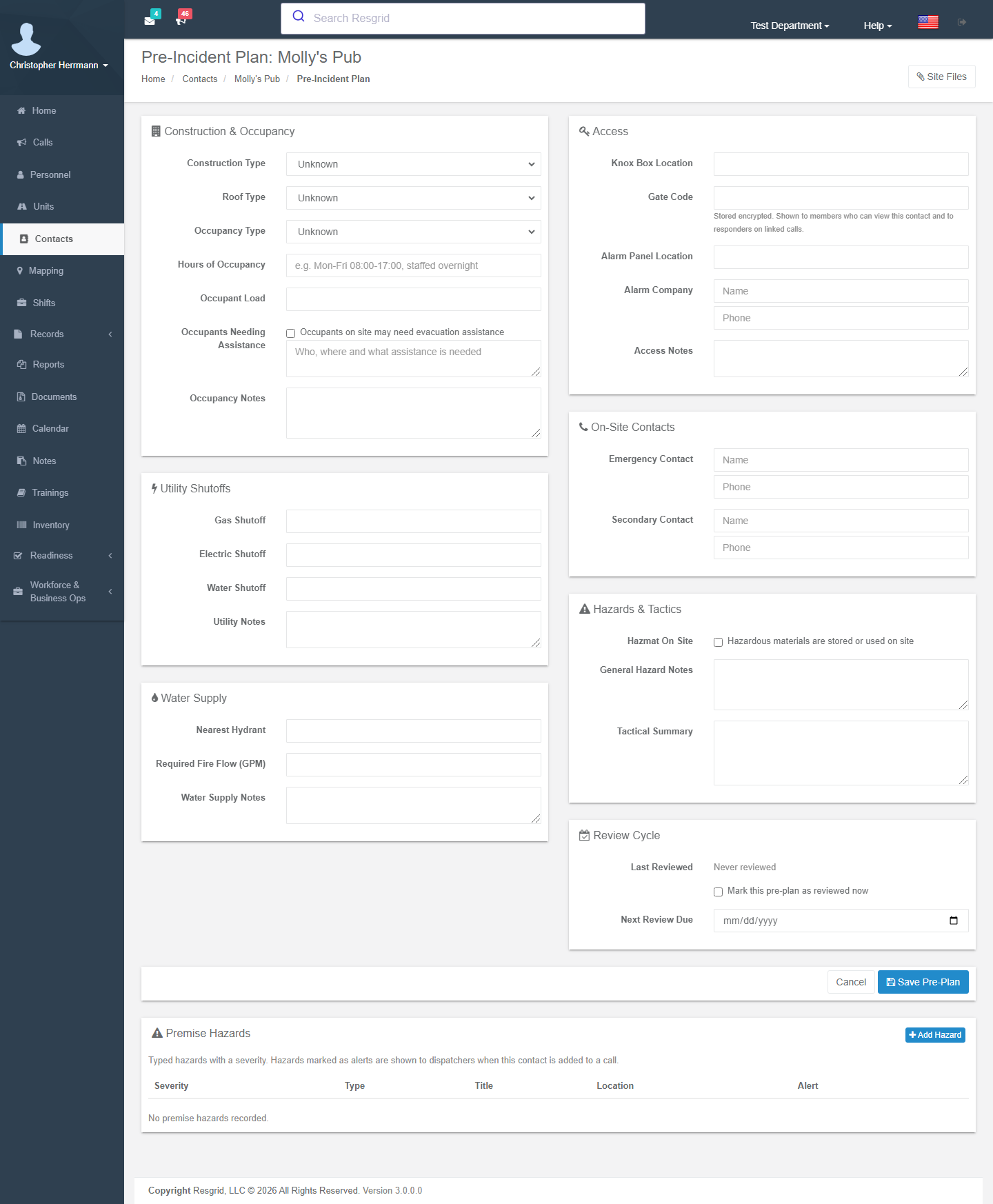
Task: Click the Add Hazard button
Action: 935,1035
